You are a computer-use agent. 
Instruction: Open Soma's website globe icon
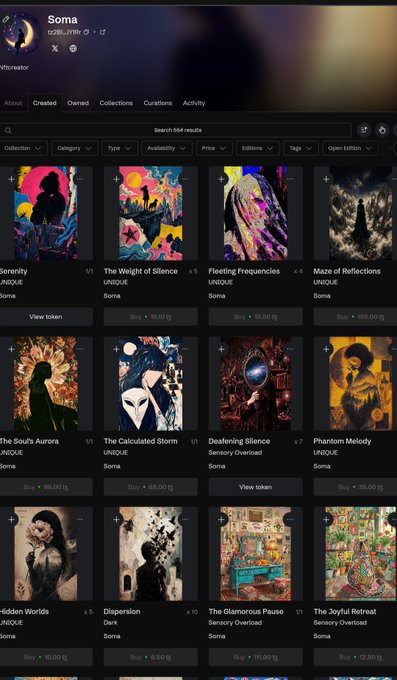(73, 49)
